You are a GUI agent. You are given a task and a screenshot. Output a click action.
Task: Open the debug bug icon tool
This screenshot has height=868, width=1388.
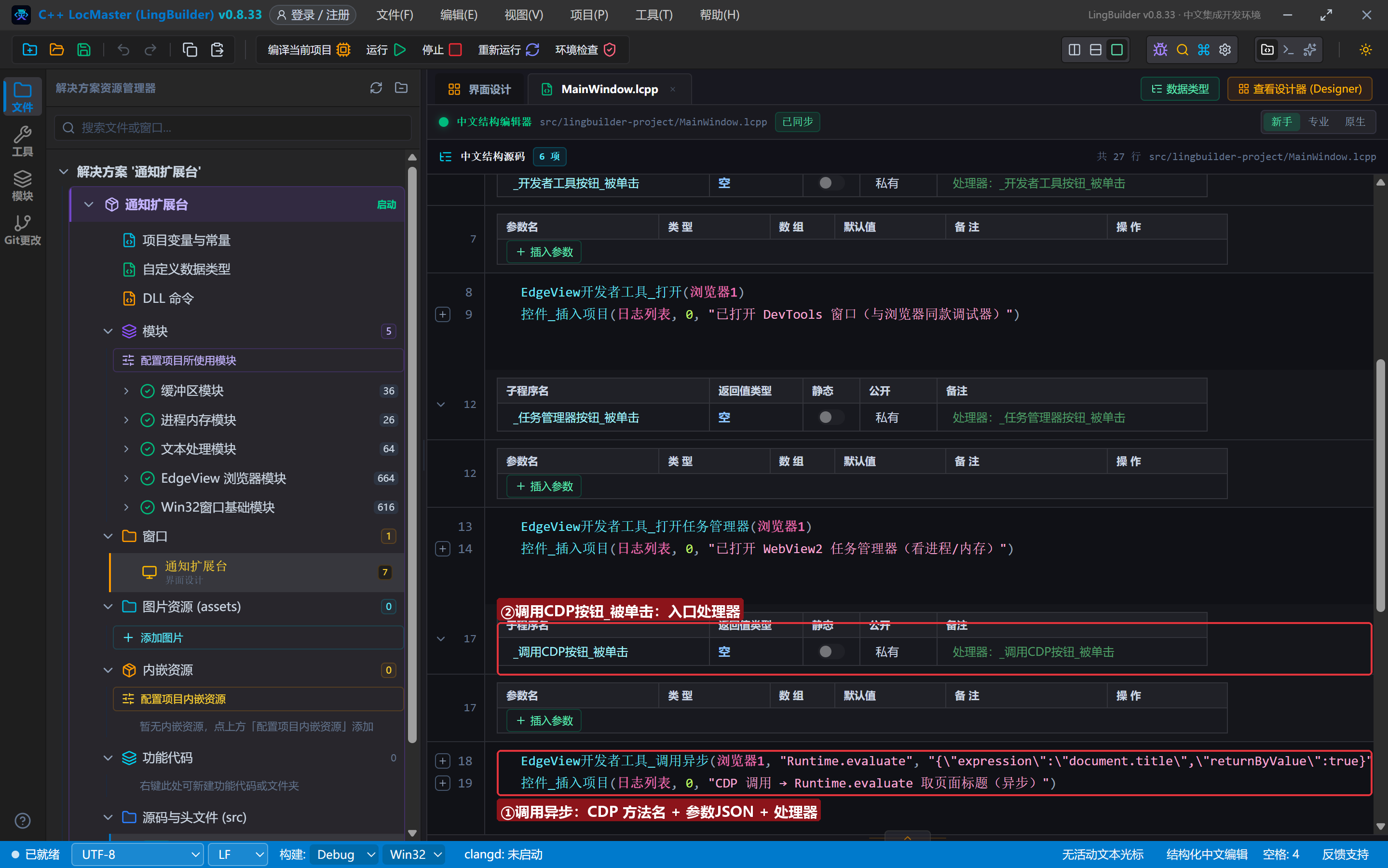tap(1160, 50)
